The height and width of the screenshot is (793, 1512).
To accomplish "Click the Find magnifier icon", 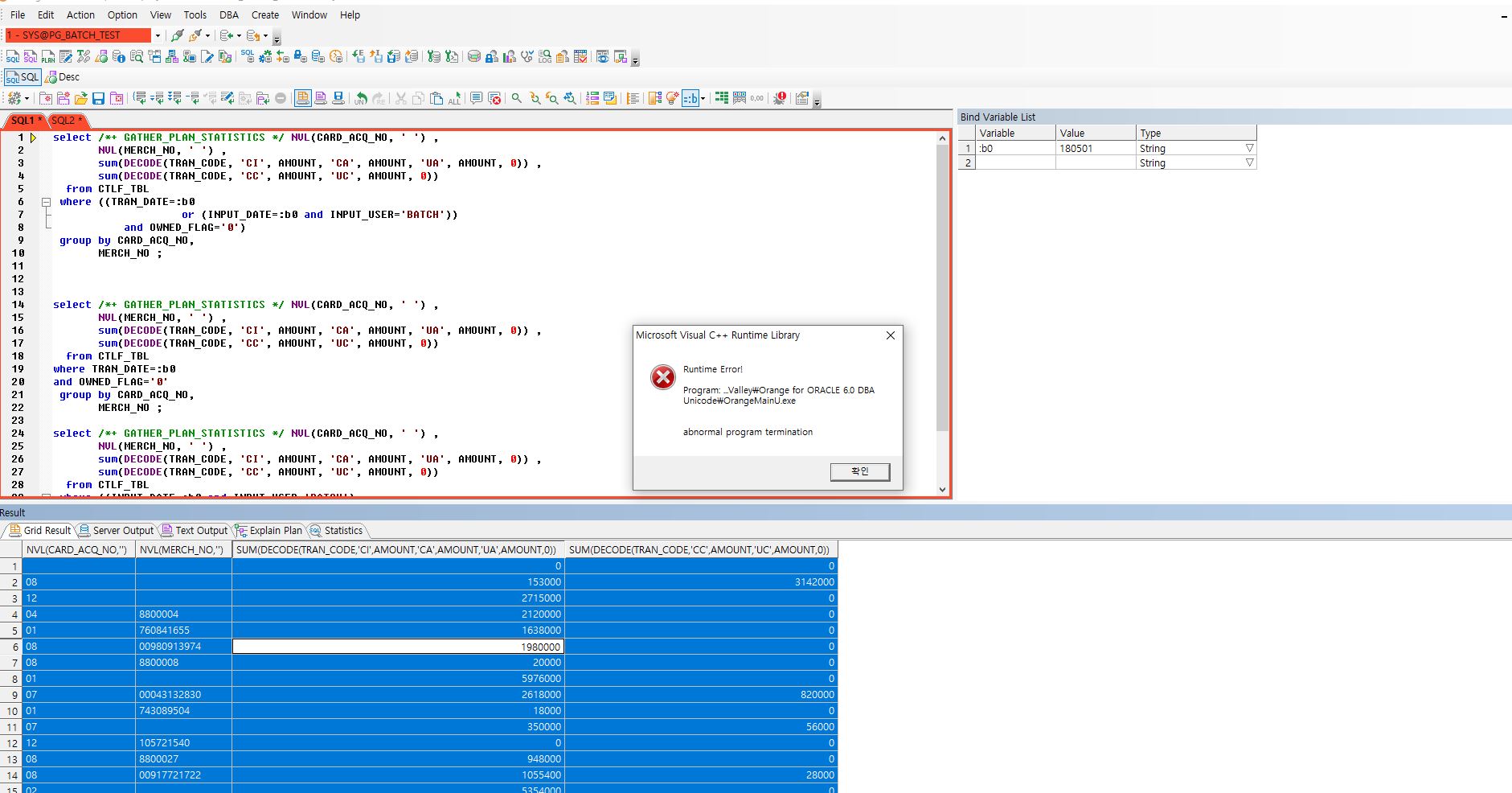I will click(517, 98).
